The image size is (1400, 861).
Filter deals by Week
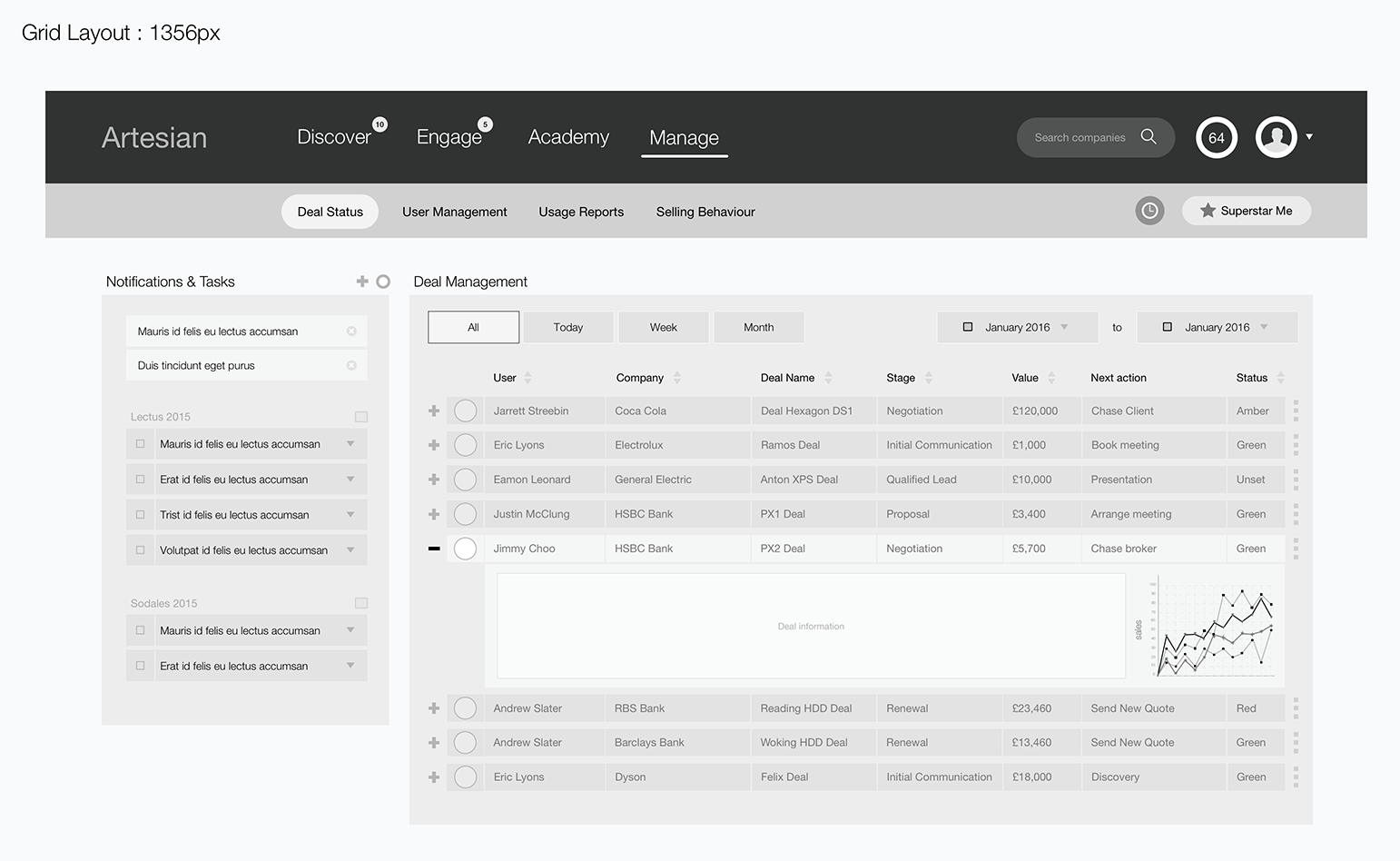[663, 327]
